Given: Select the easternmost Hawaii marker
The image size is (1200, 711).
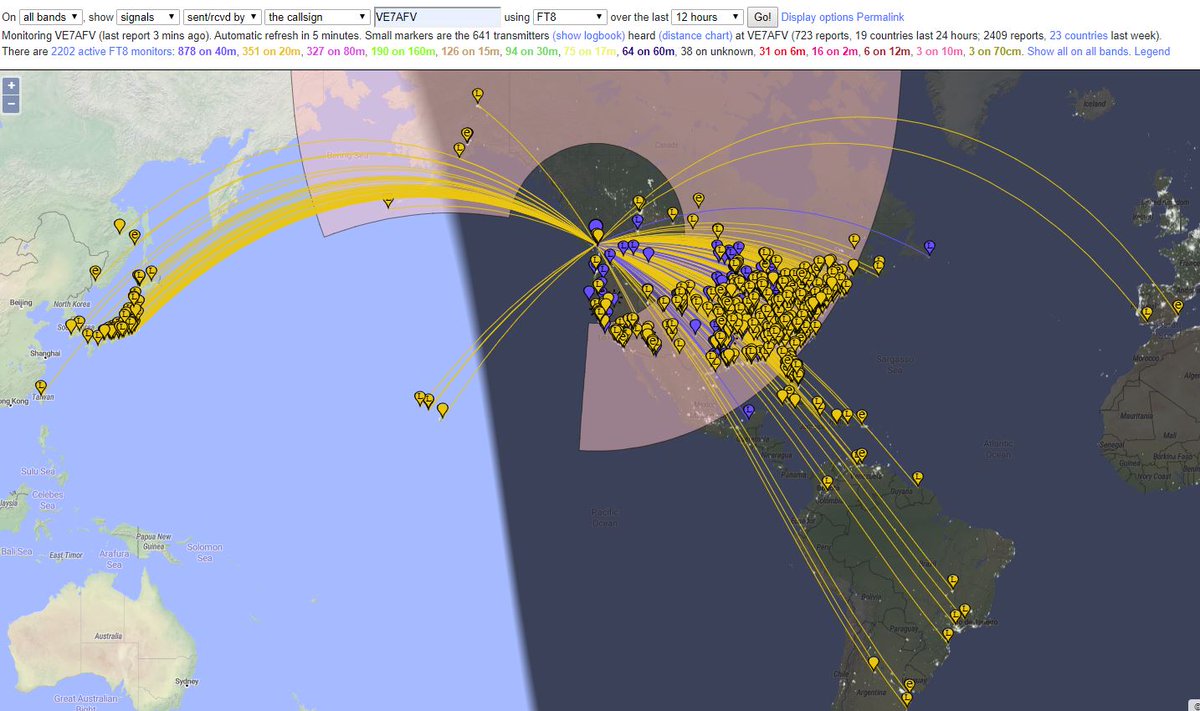Looking at the screenshot, I should point(442,408).
